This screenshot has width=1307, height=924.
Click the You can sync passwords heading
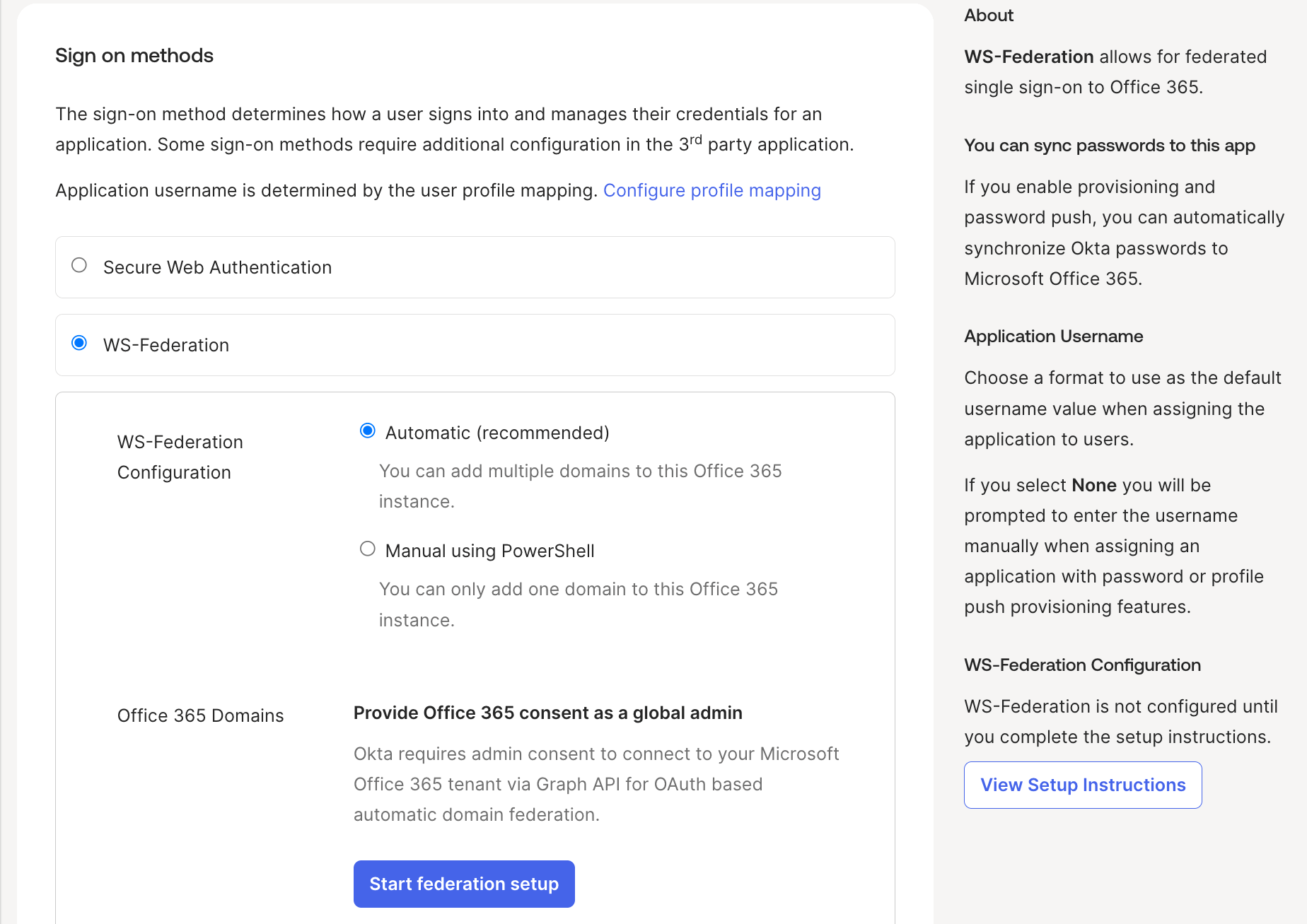[1109, 146]
